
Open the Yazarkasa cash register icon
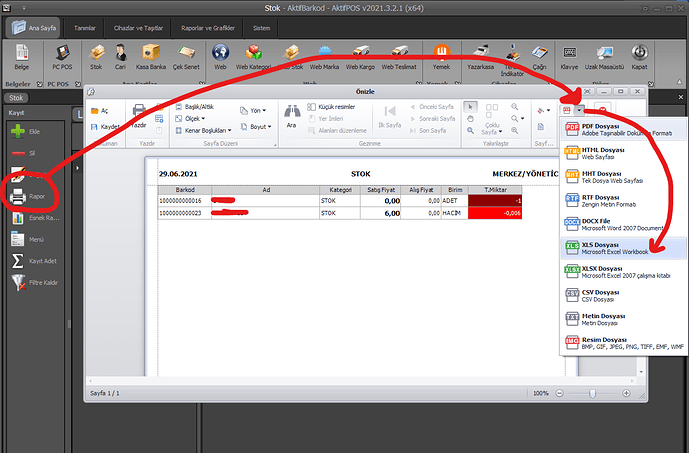point(480,57)
